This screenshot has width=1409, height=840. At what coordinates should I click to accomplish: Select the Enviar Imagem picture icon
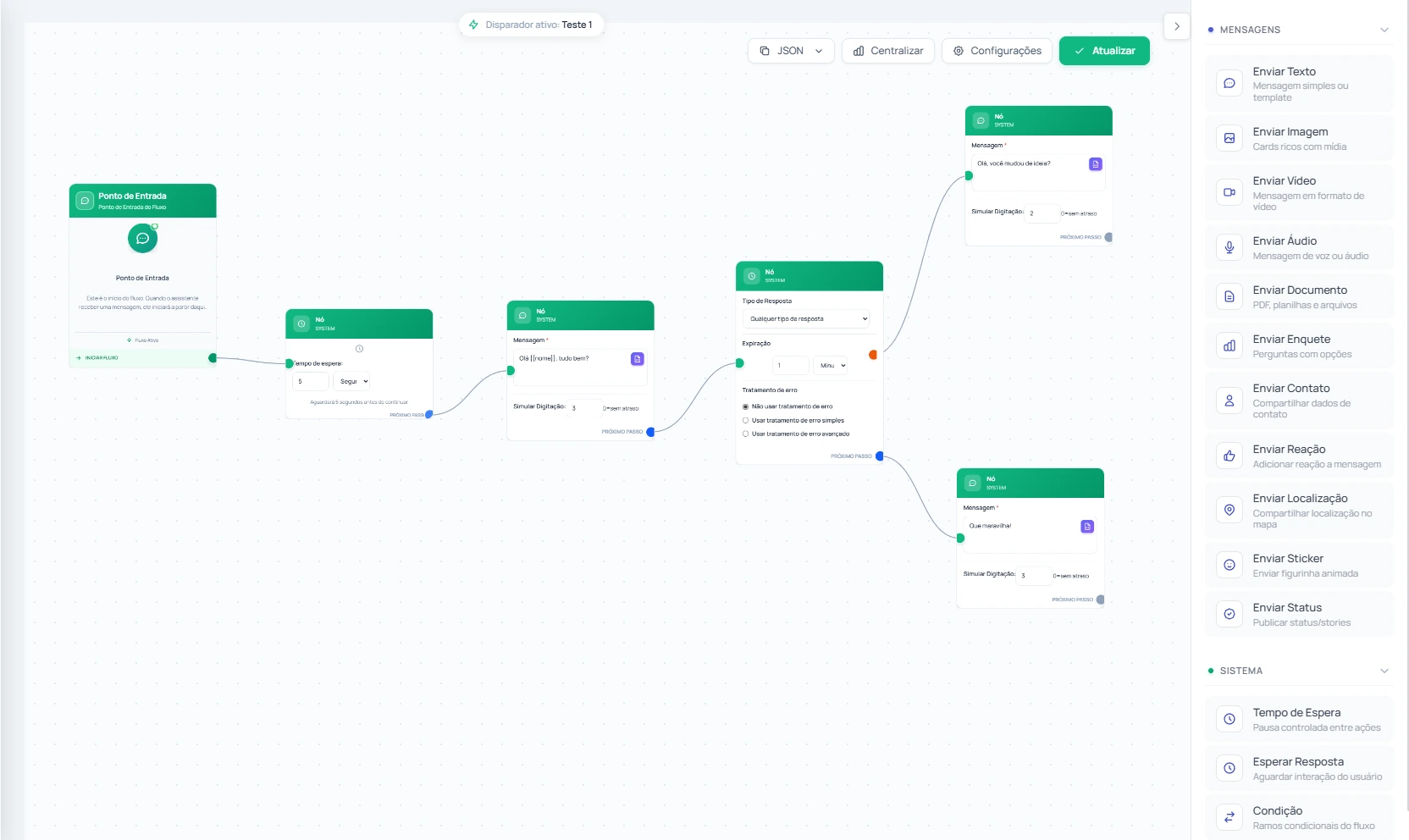pos(1229,138)
